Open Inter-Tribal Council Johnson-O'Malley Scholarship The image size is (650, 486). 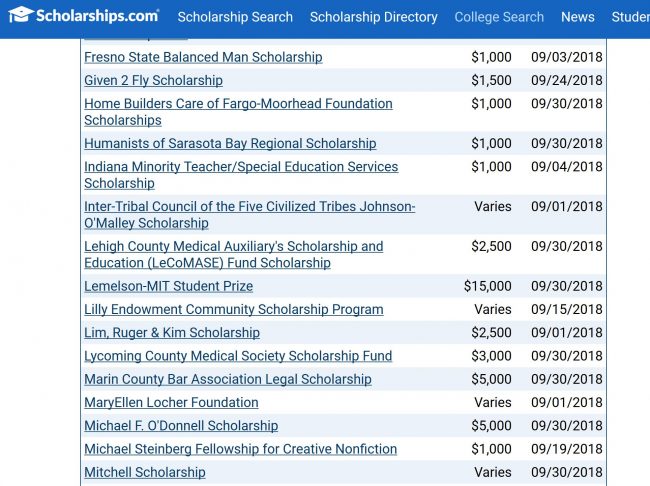point(249,207)
